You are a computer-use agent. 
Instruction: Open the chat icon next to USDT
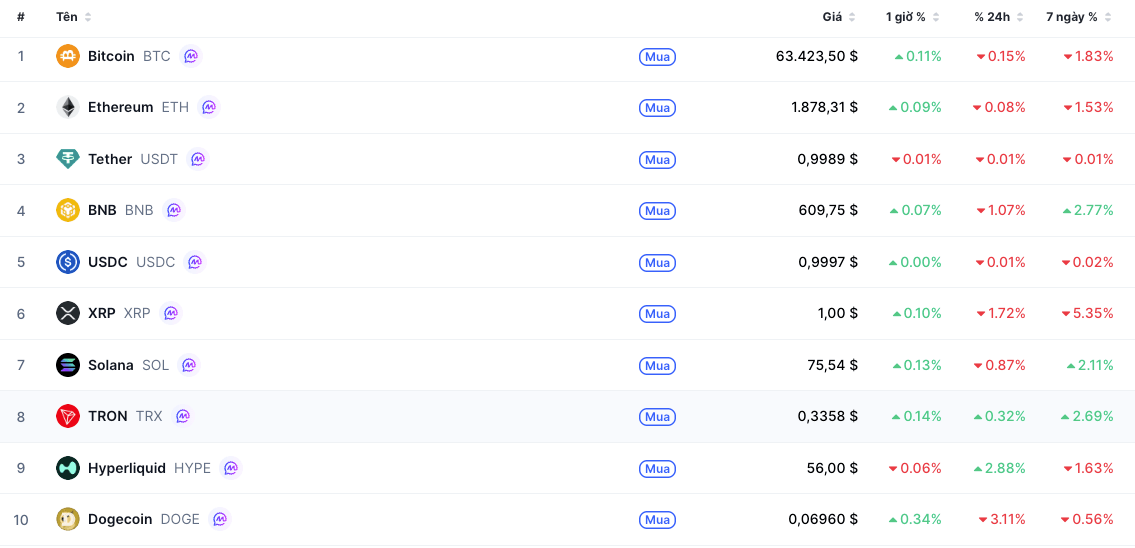click(x=198, y=159)
